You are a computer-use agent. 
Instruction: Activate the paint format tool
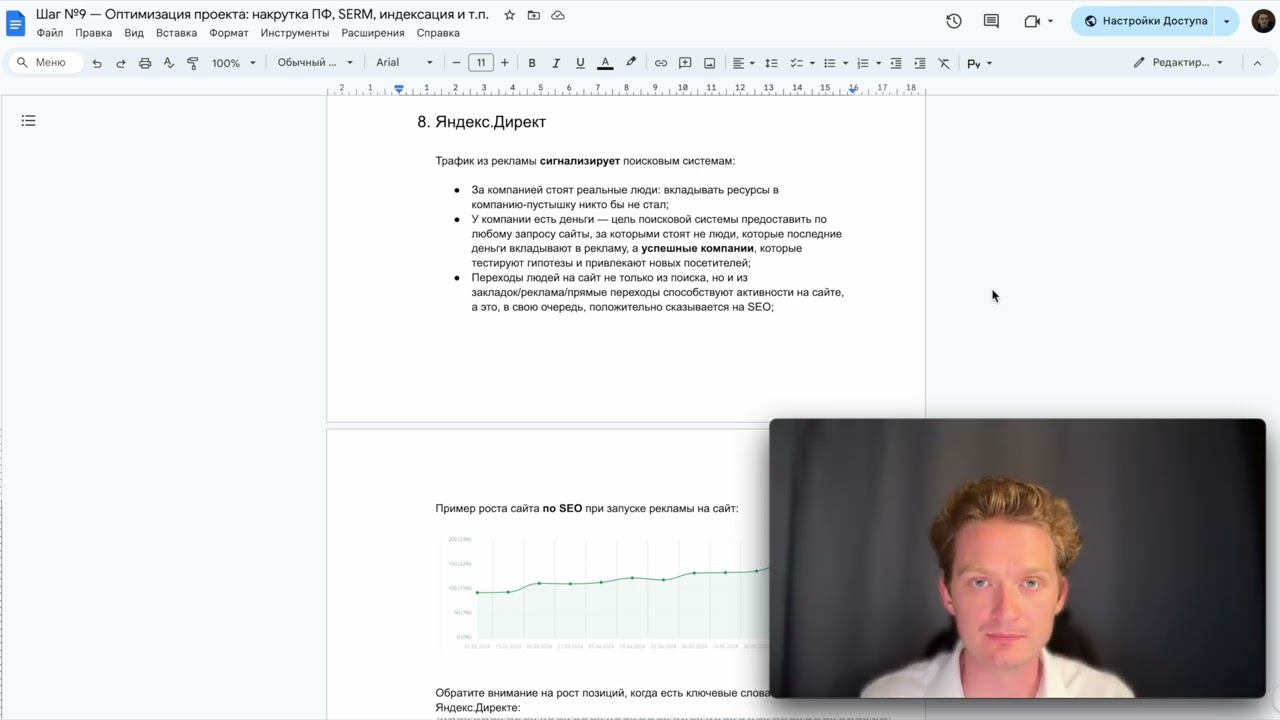193,63
